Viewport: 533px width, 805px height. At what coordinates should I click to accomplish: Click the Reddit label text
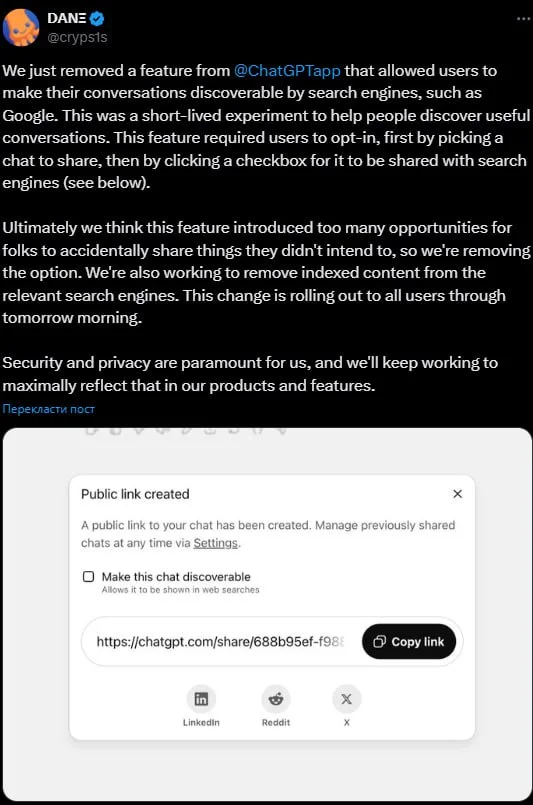click(276, 722)
